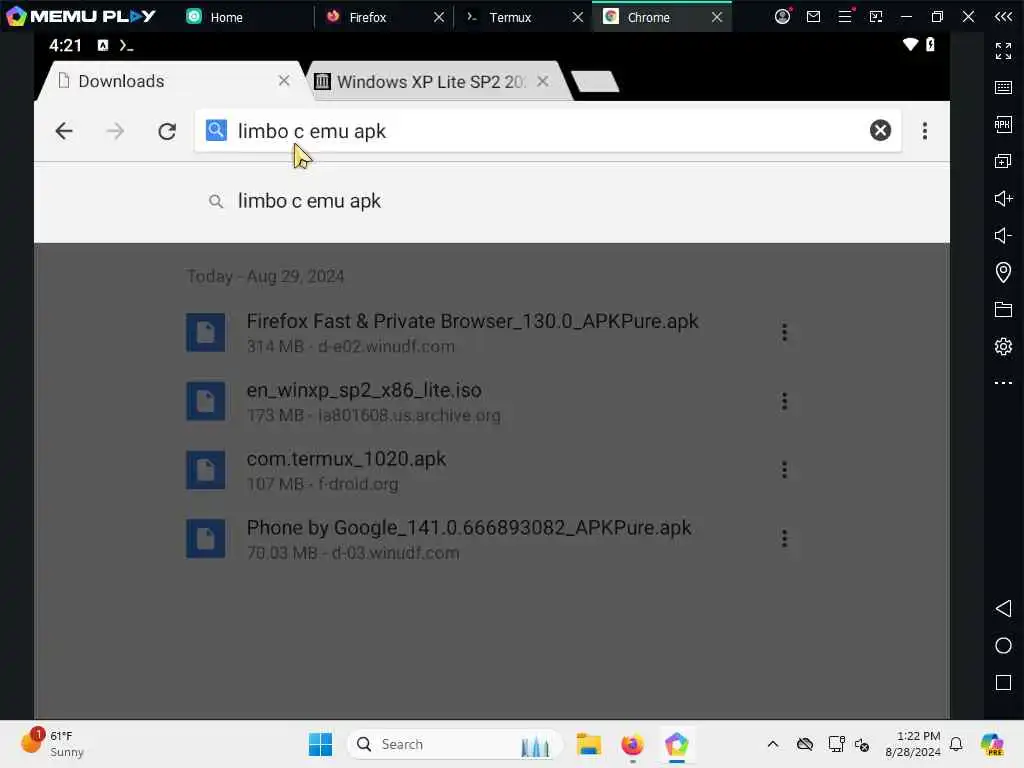Viewport: 1024px width, 768px height.
Task: Clear the address bar text
Action: 880,131
